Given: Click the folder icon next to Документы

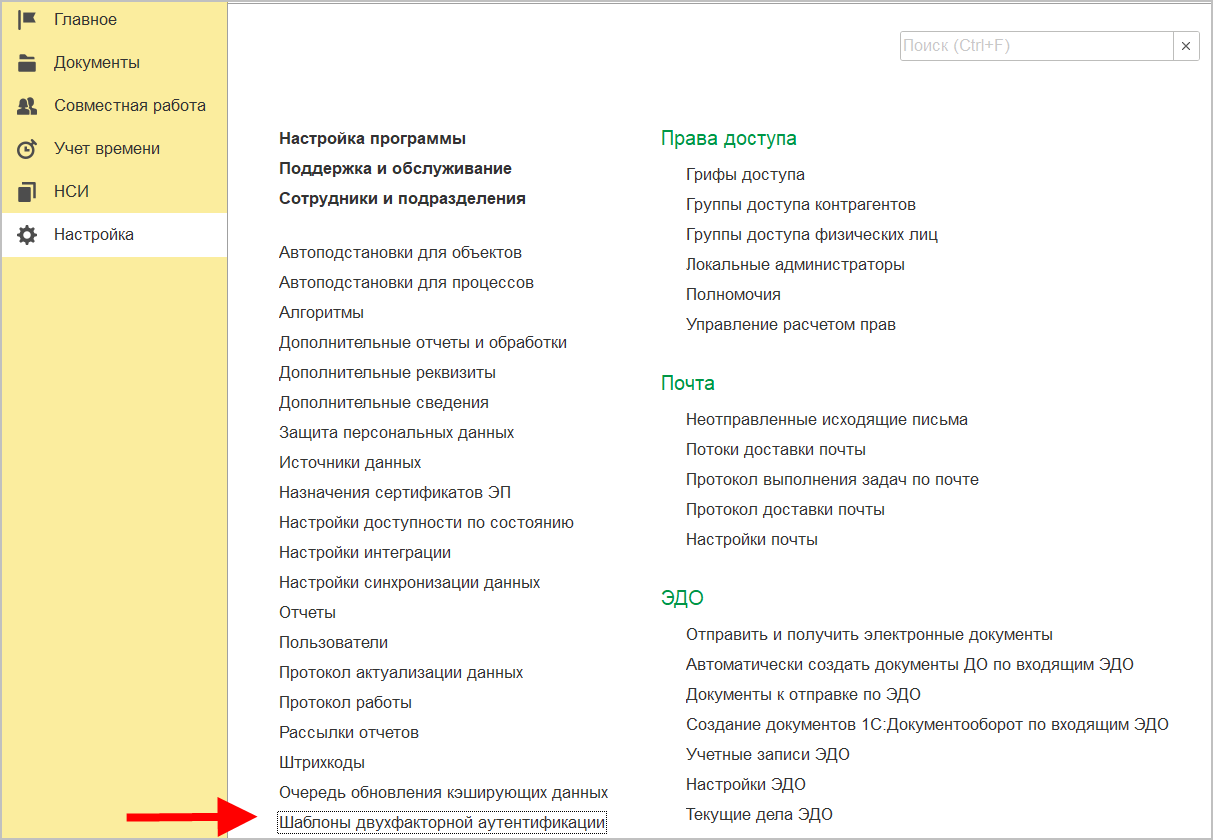Looking at the screenshot, I should 27,62.
